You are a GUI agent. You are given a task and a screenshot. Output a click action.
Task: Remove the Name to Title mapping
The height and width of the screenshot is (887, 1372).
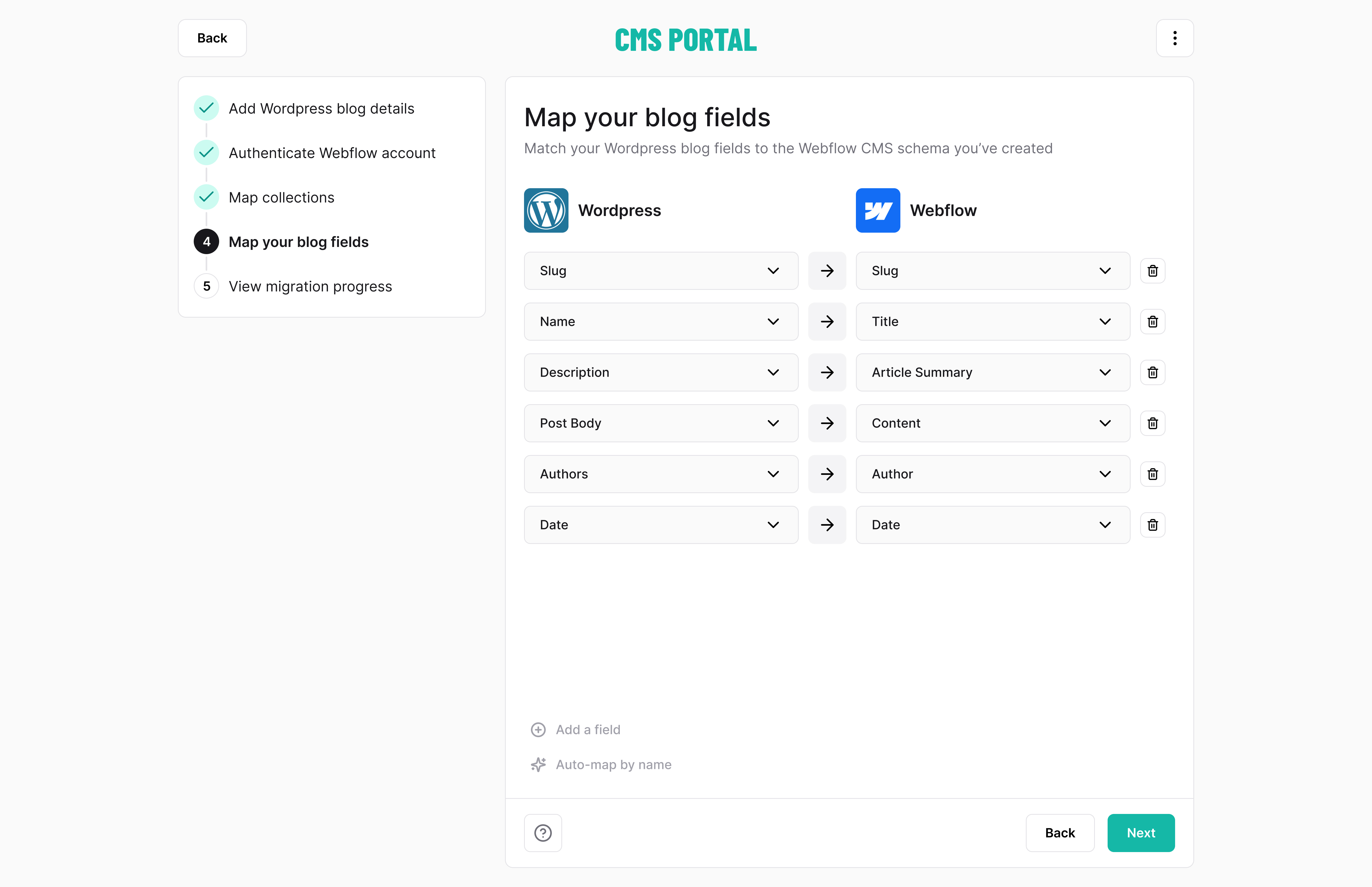pyautogui.click(x=1152, y=321)
